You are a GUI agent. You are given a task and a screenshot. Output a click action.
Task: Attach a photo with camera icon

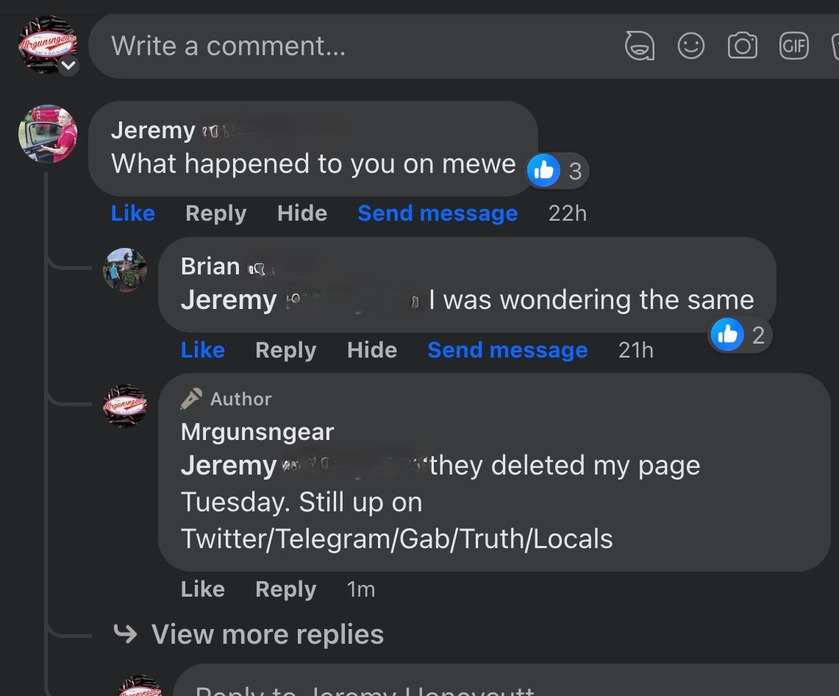[742, 45]
